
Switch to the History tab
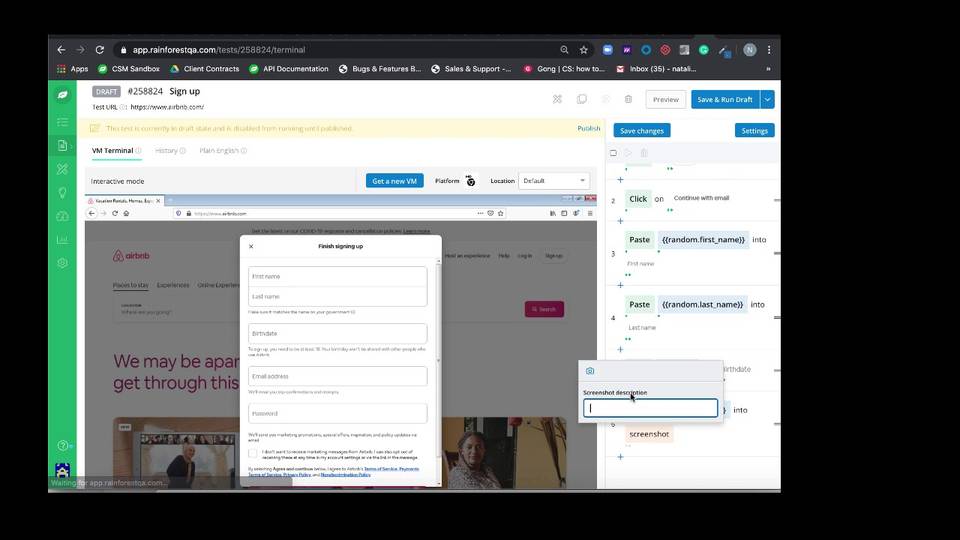click(x=170, y=151)
